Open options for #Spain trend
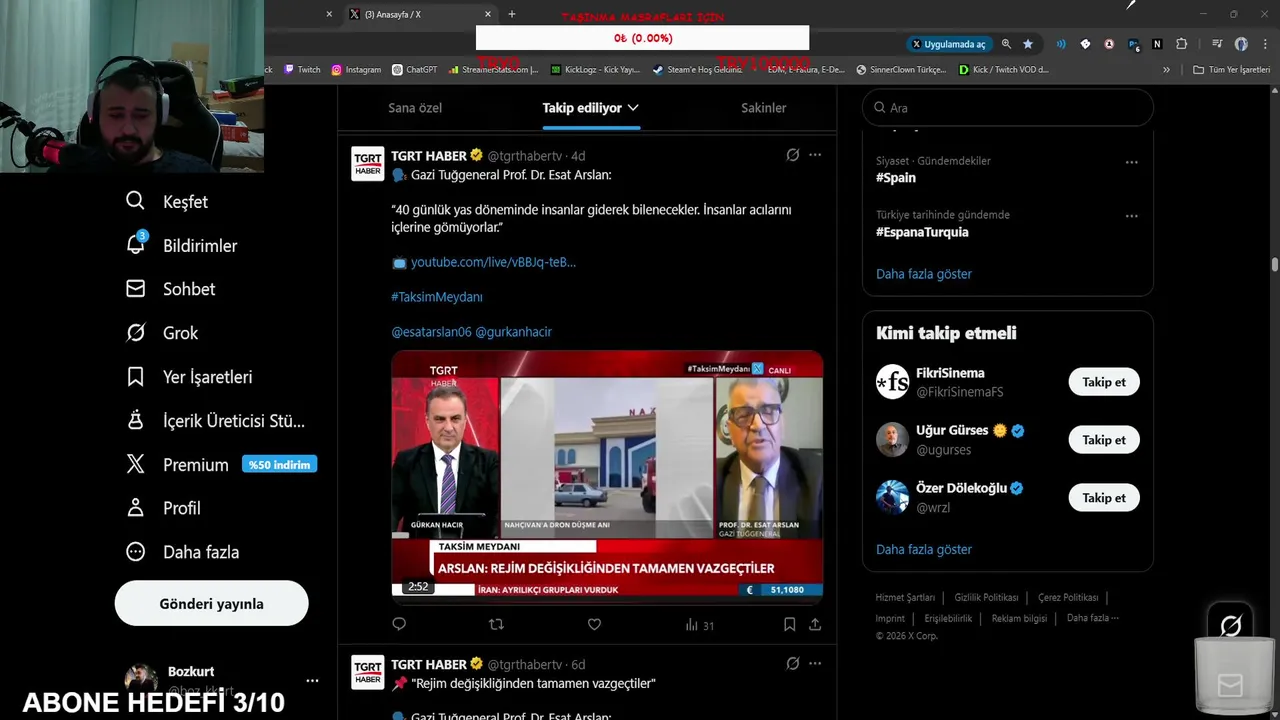The image size is (1280, 720). tap(1131, 162)
